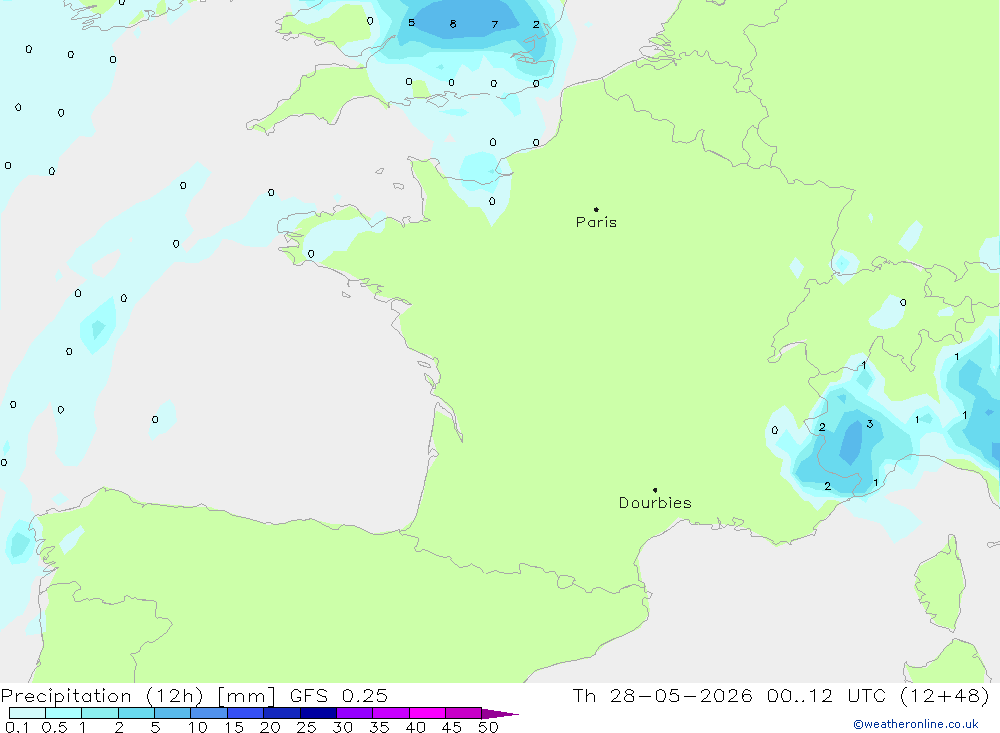Select the dark blue 25 mm legend swatch
The image size is (1000, 733).
point(318,713)
